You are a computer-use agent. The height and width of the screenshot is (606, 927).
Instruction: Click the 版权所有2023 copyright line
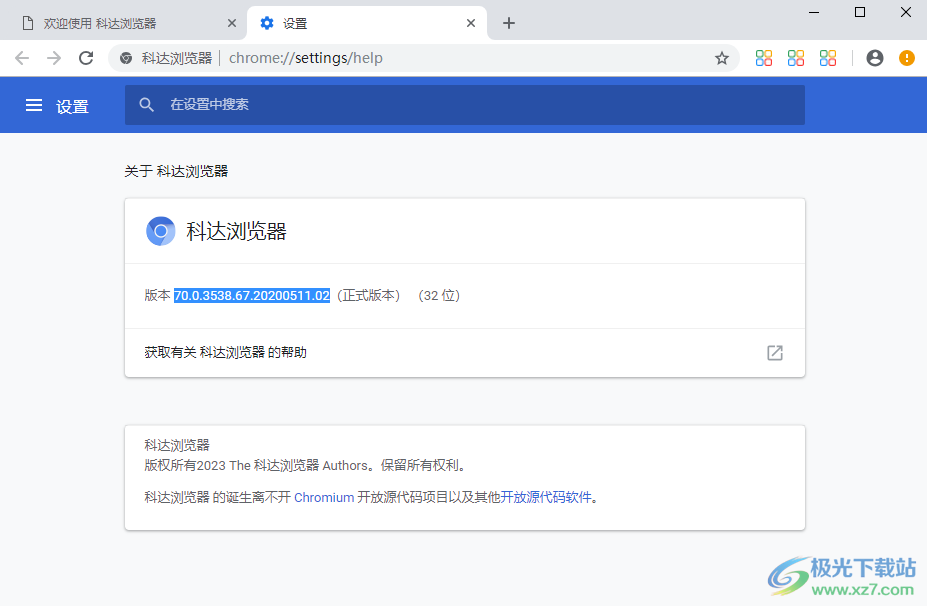coord(306,466)
